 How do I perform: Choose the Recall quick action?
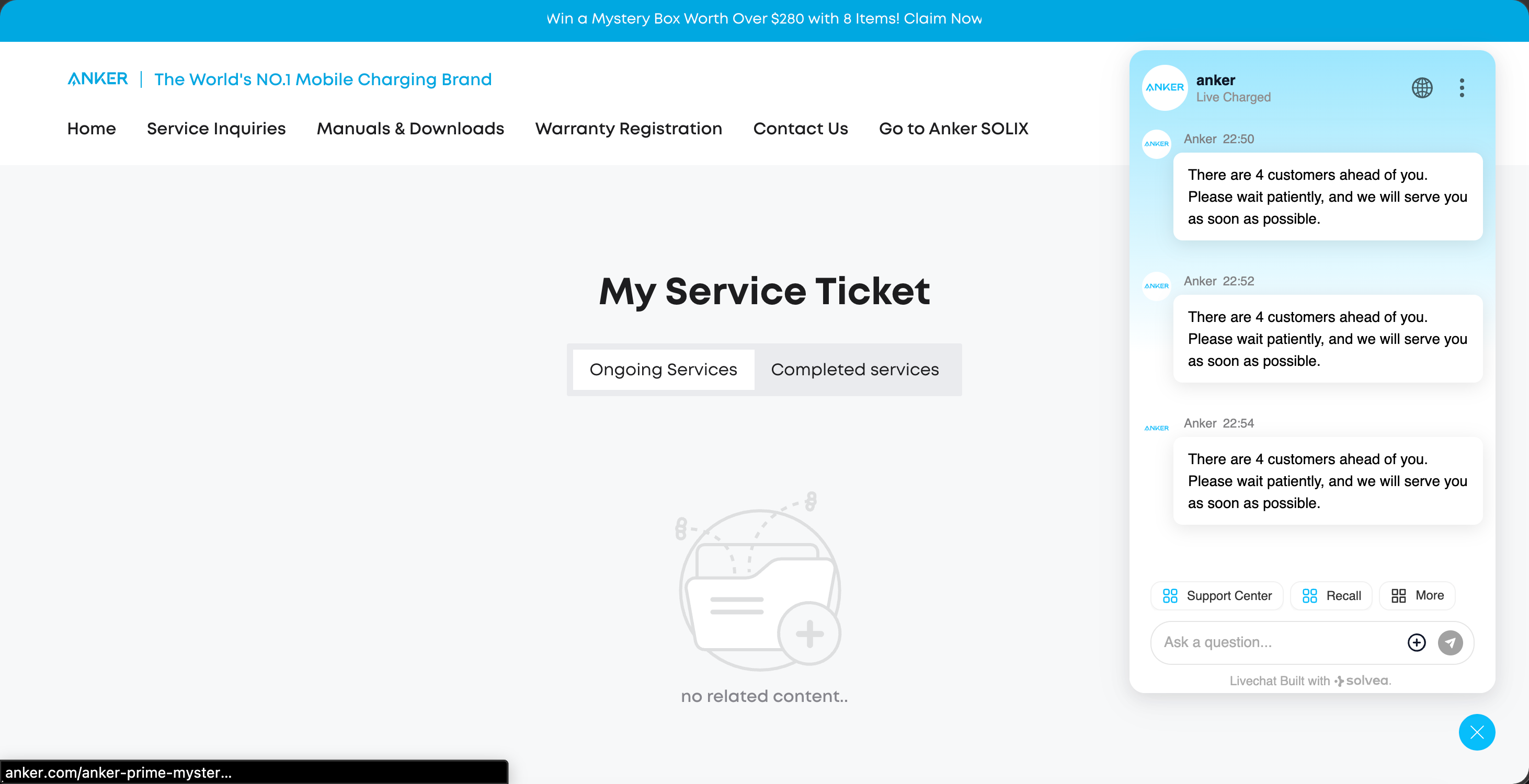click(x=1331, y=596)
